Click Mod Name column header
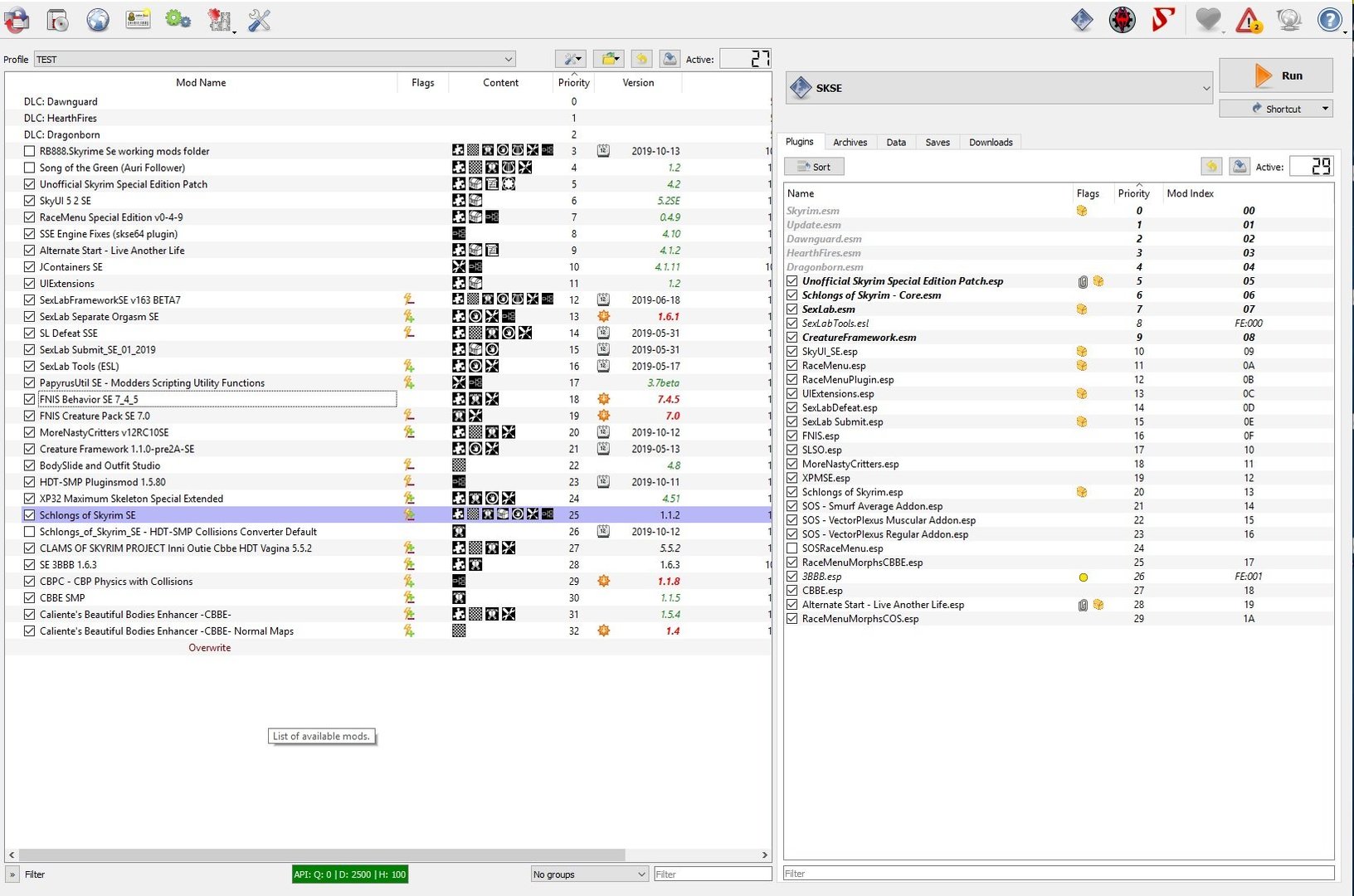The height and width of the screenshot is (896, 1354). tap(201, 82)
